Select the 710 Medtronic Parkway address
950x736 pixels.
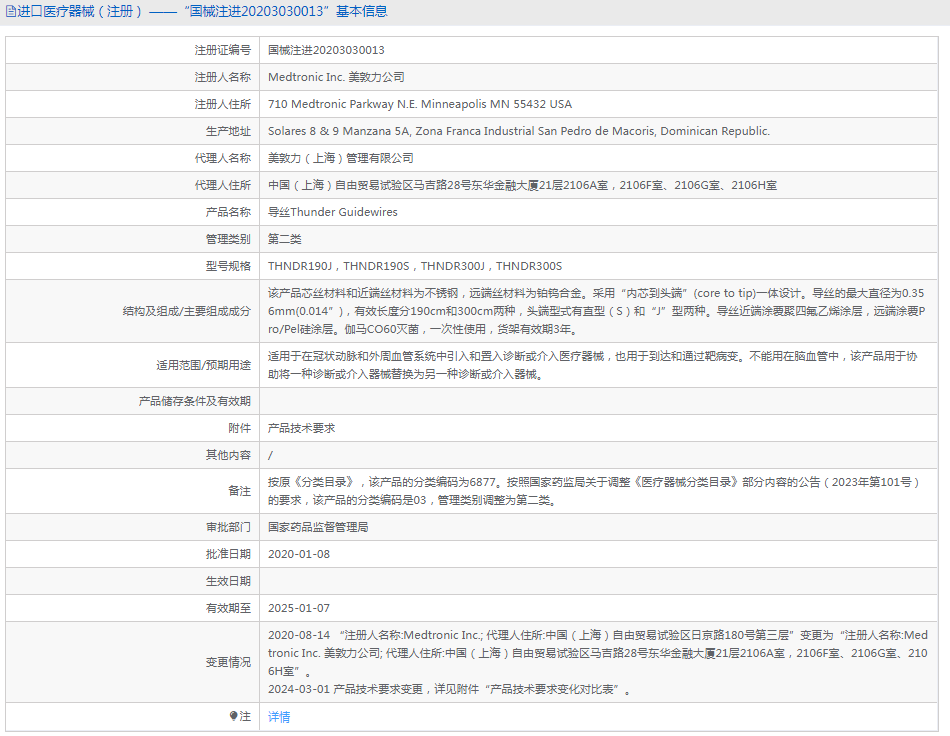(420, 104)
